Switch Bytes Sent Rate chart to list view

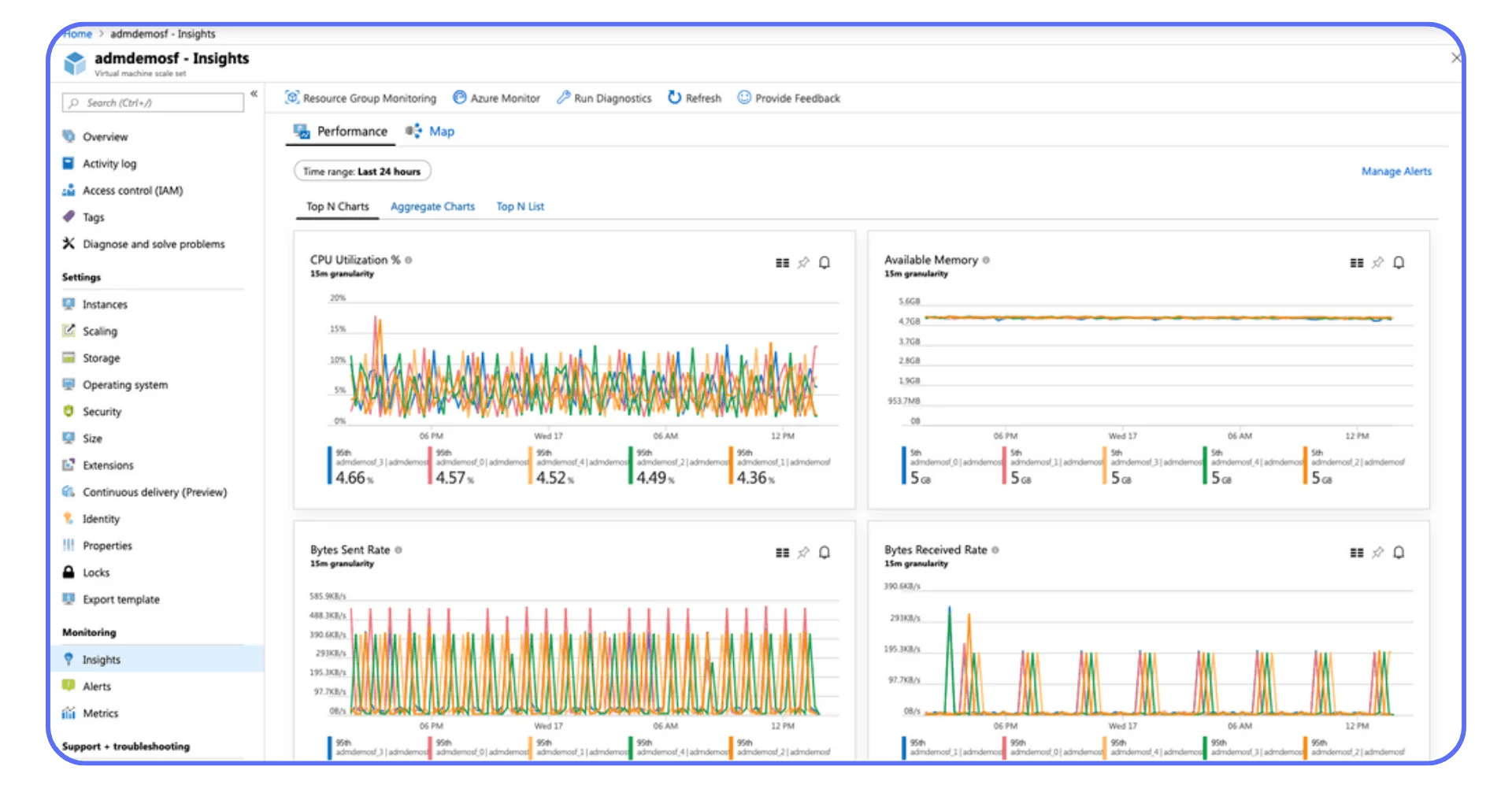point(782,552)
